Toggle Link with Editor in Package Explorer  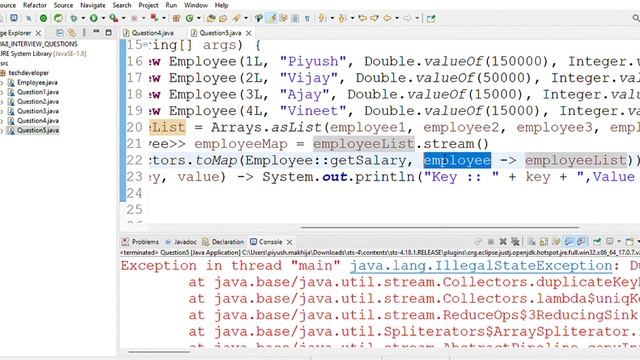coord(72,33)
